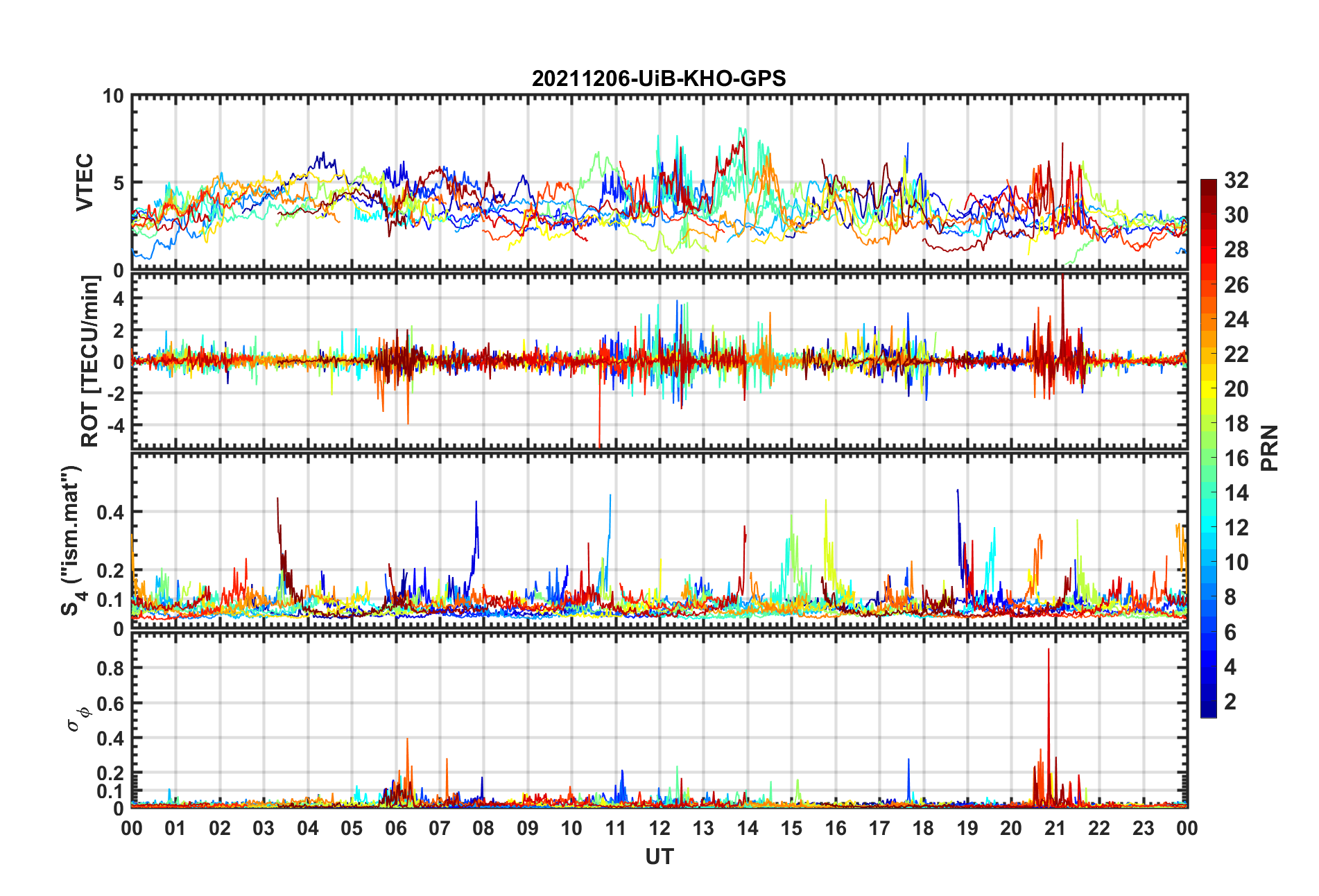
Task: Click colorbar tick label 32
Action: click(x=1236, y=180)
